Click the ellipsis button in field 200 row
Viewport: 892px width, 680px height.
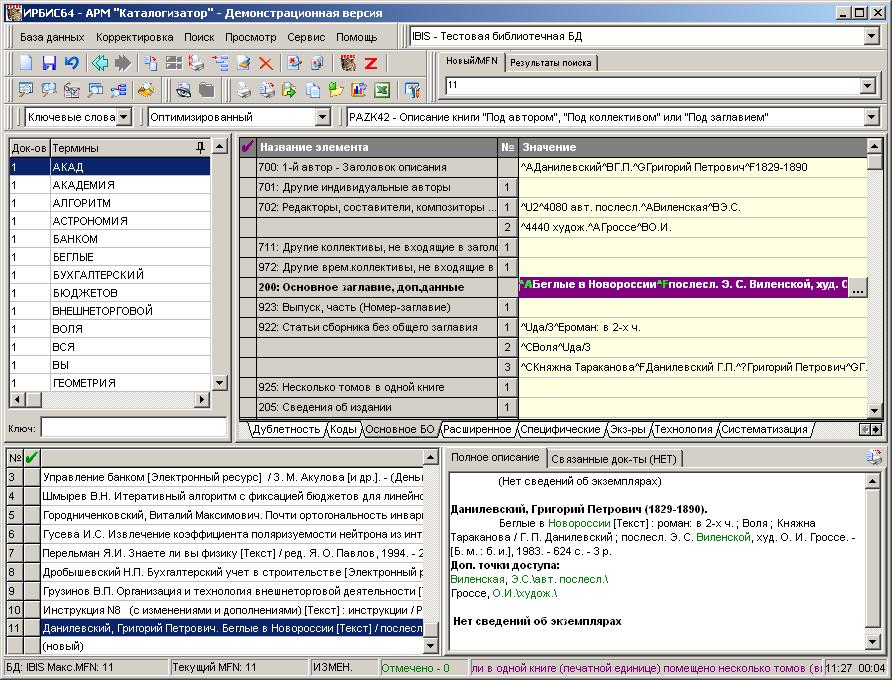tap(857, 287)
